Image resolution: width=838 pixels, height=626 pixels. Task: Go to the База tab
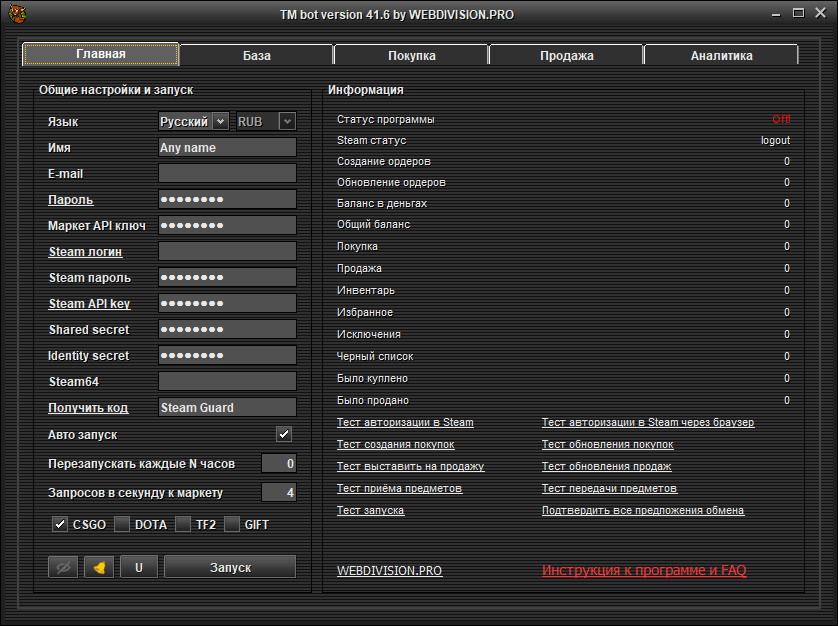[x=256, y=55]
